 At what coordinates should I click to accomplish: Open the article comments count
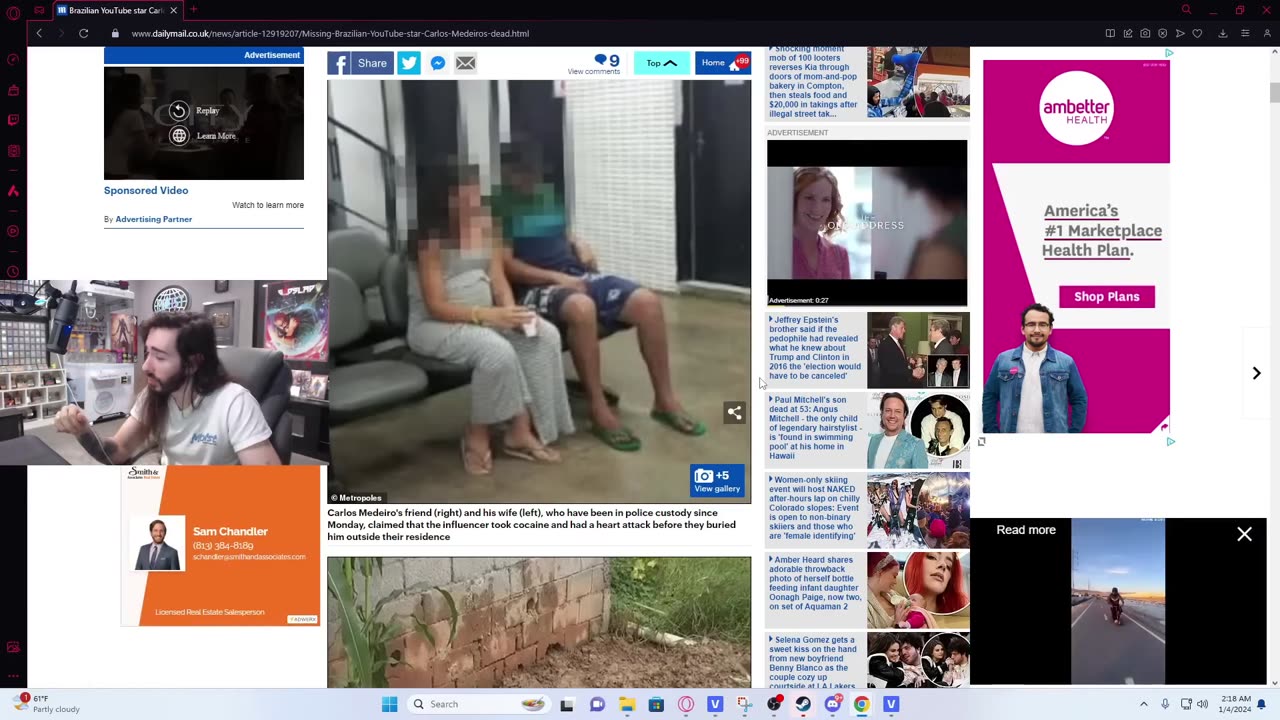(594, 64)
